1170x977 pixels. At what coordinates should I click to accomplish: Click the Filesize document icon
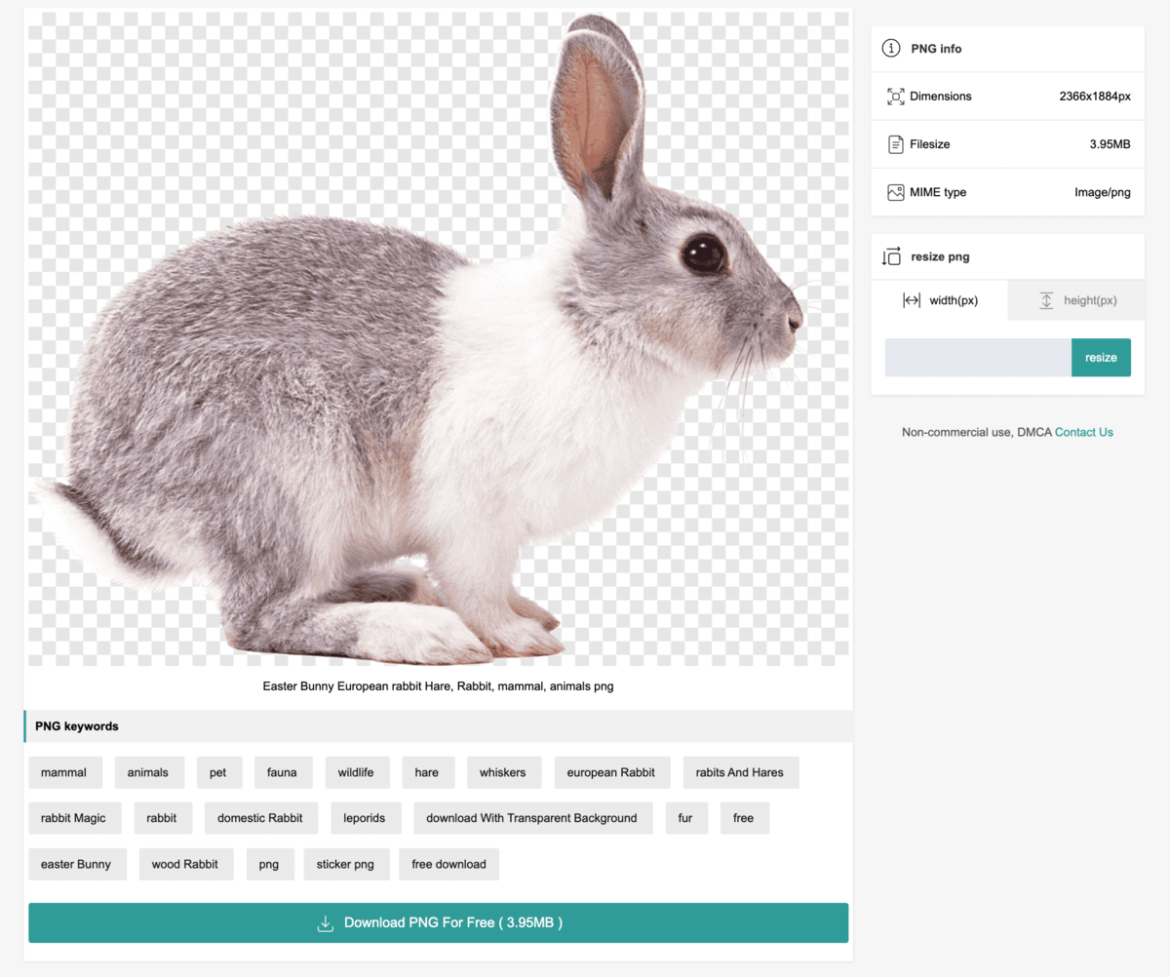(895, 144)
